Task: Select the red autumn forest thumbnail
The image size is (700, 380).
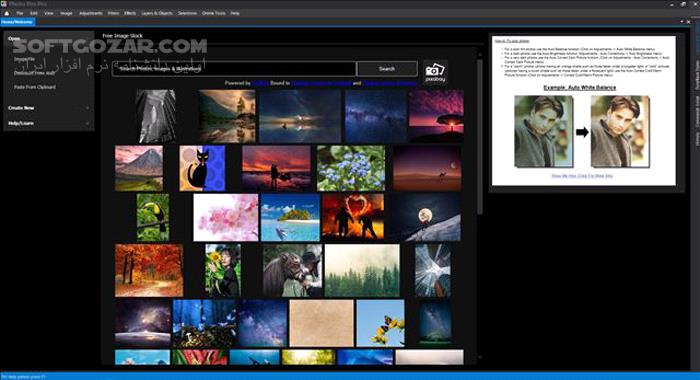Action: coord(149,271)
